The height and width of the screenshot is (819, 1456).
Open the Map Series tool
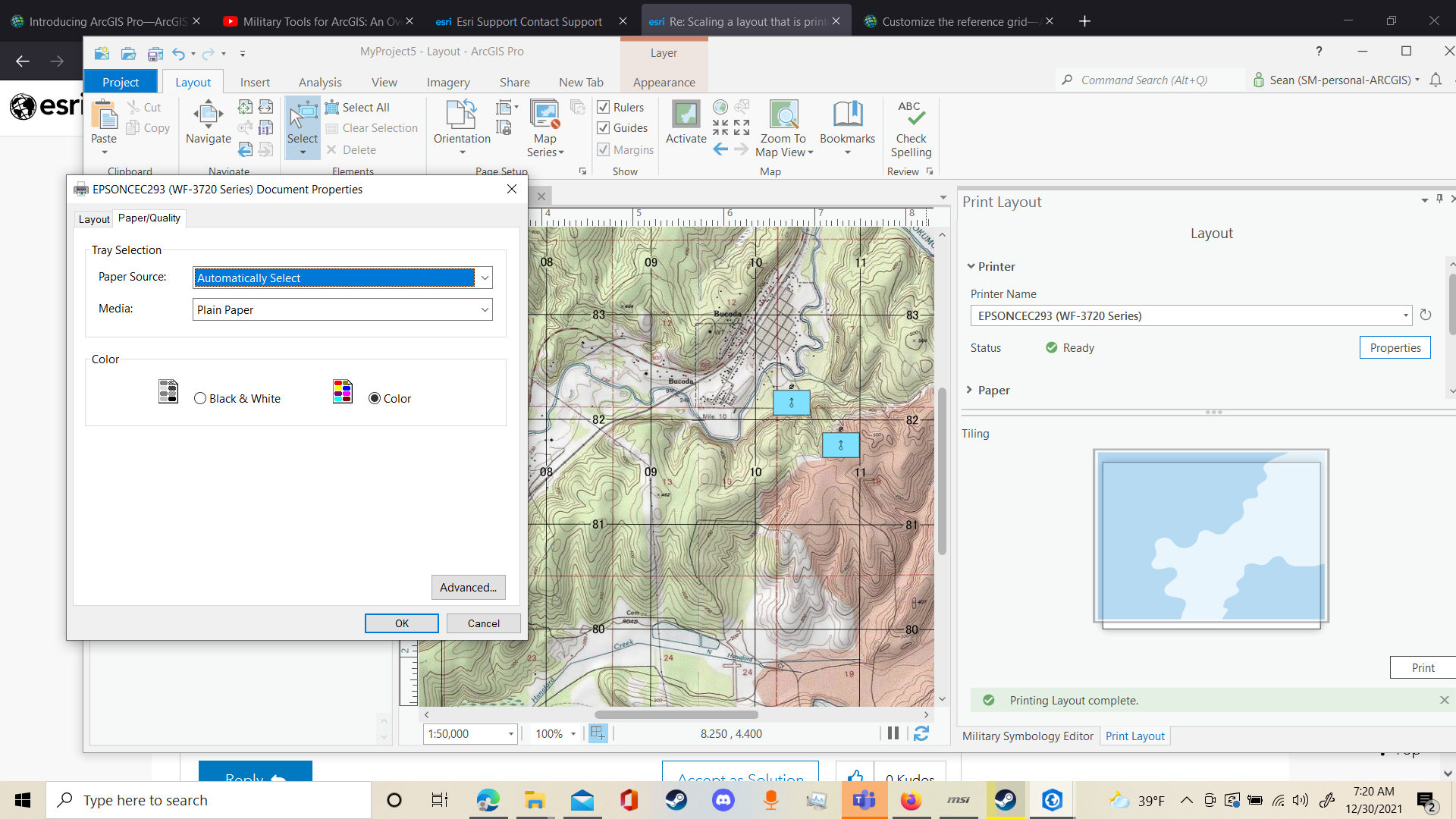coord(544,127)
